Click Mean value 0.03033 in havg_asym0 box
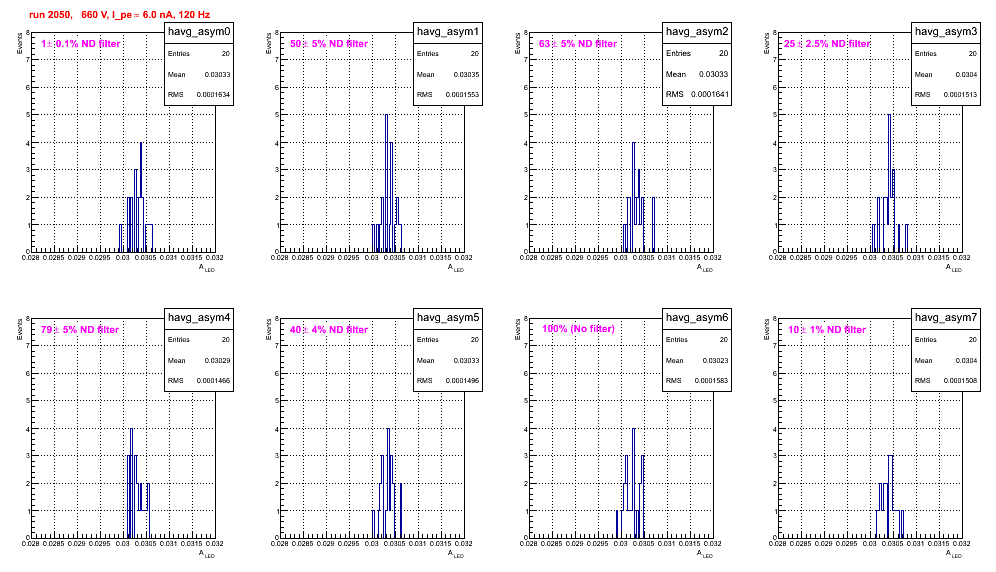 217,74
